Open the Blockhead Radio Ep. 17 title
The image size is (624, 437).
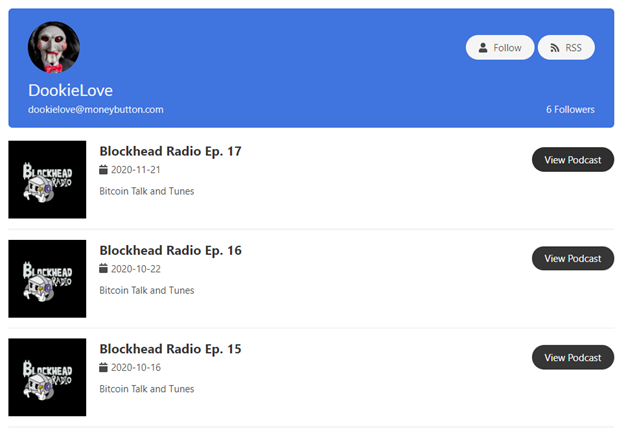[170, 151]
